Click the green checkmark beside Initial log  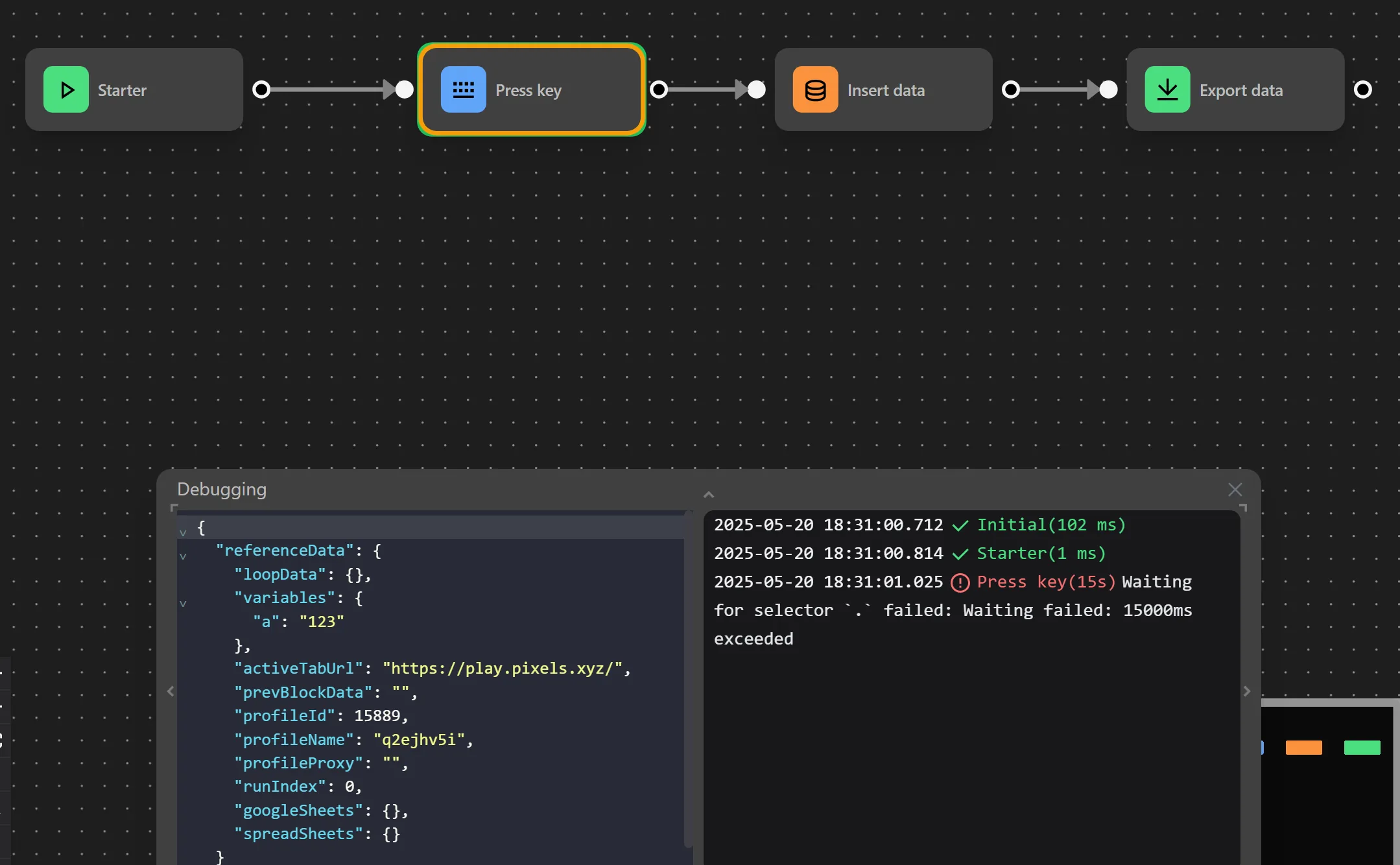click(960, 525)
